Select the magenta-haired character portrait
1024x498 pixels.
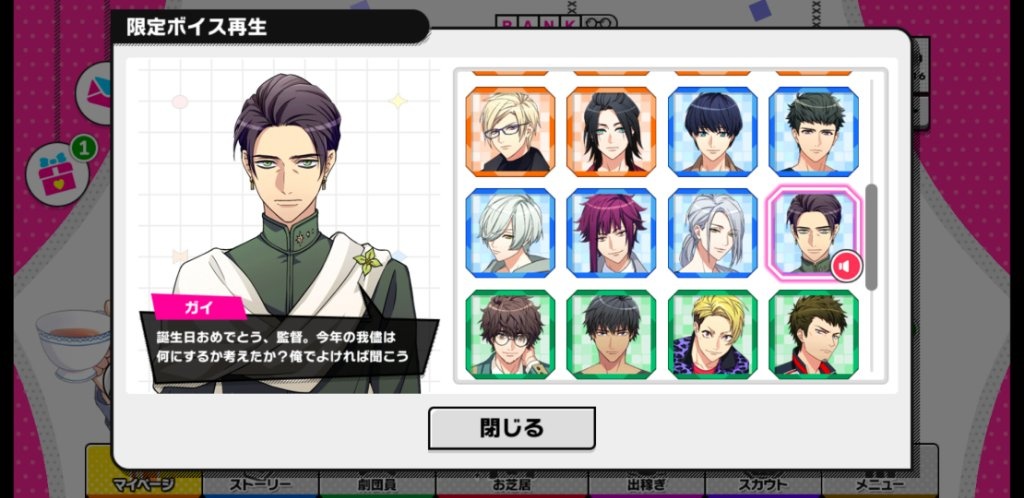[611, 233]
